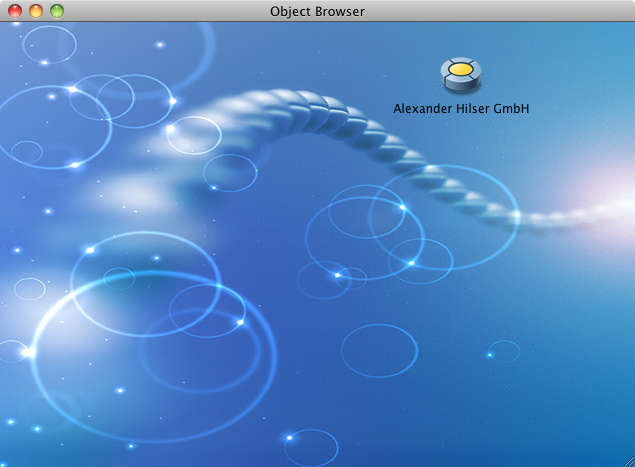
Task: Close the Object Browser window
Action: pos(15,11)
